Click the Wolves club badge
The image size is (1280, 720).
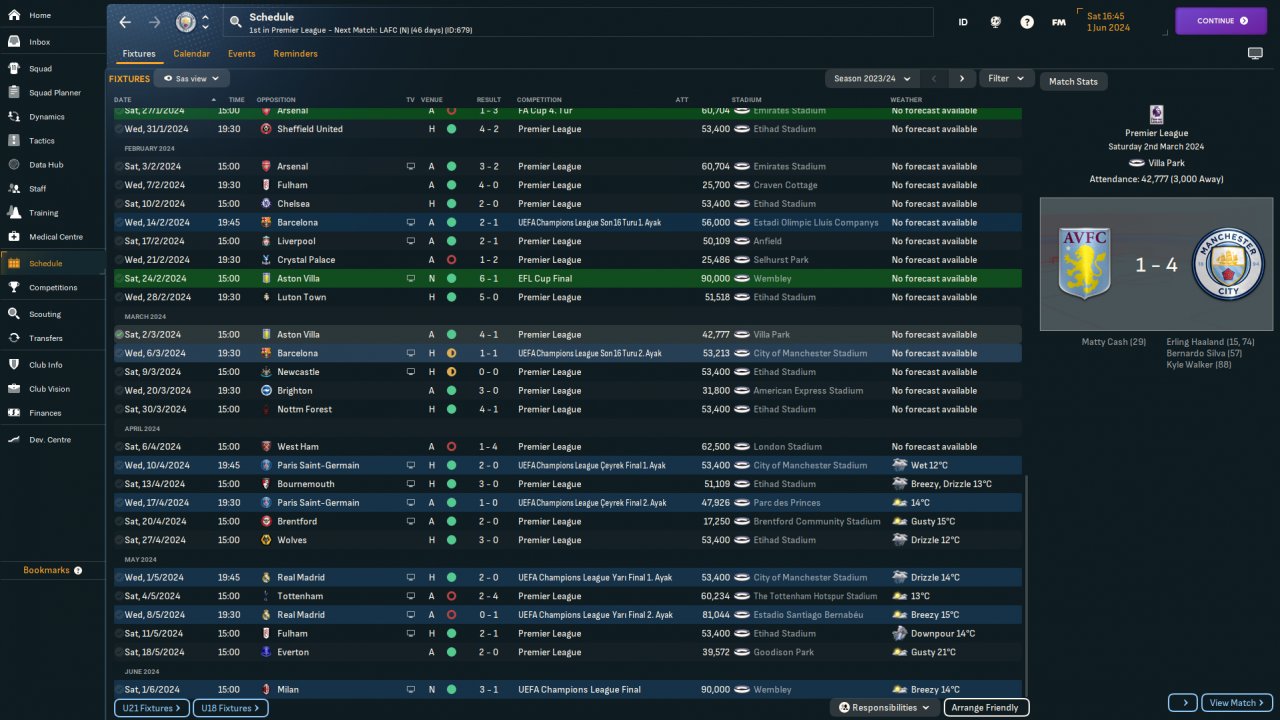266,540
